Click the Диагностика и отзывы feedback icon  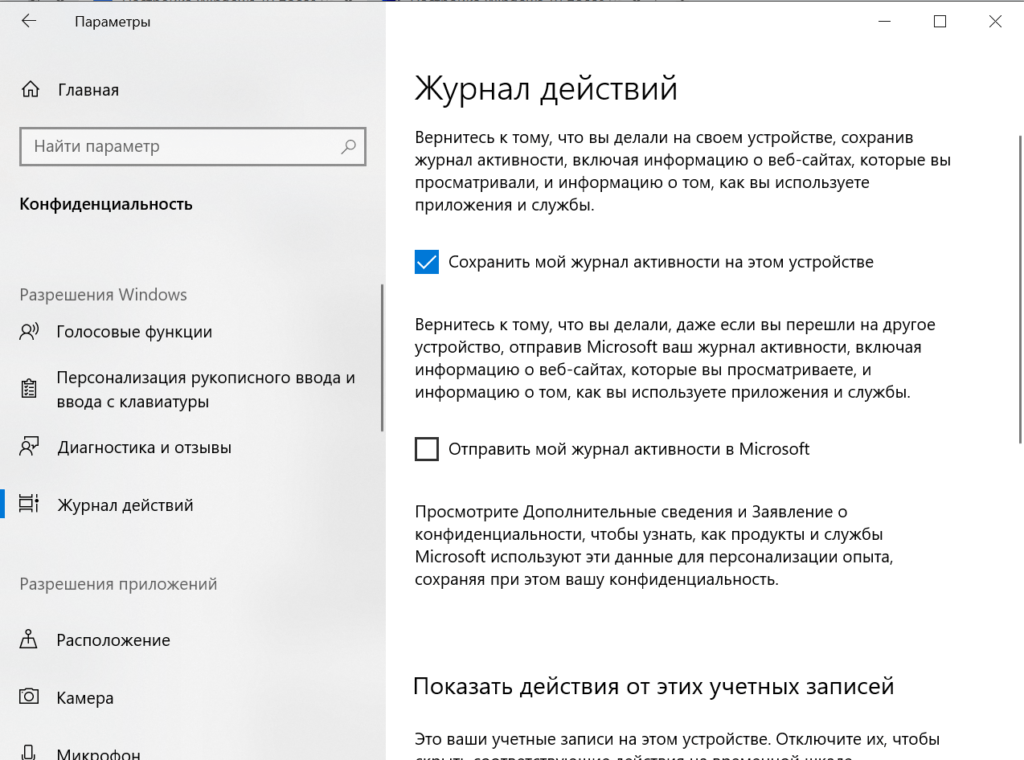(29, 447)
